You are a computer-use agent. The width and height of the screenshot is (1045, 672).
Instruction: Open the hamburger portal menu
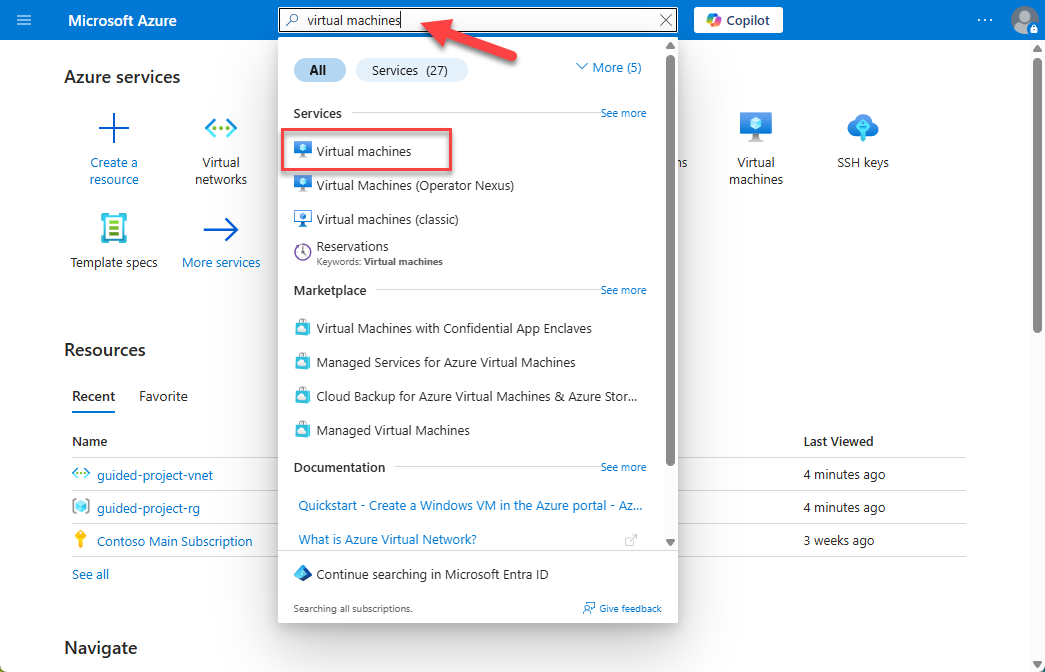coord(24,20)
